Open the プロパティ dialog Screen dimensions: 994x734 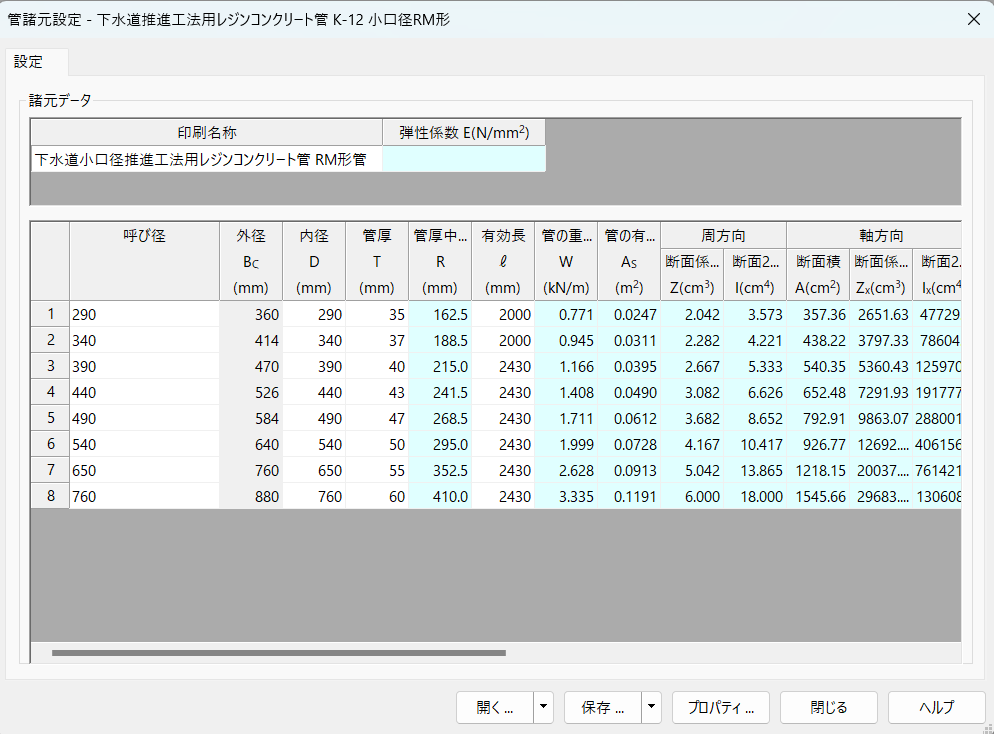click(720, 707)
